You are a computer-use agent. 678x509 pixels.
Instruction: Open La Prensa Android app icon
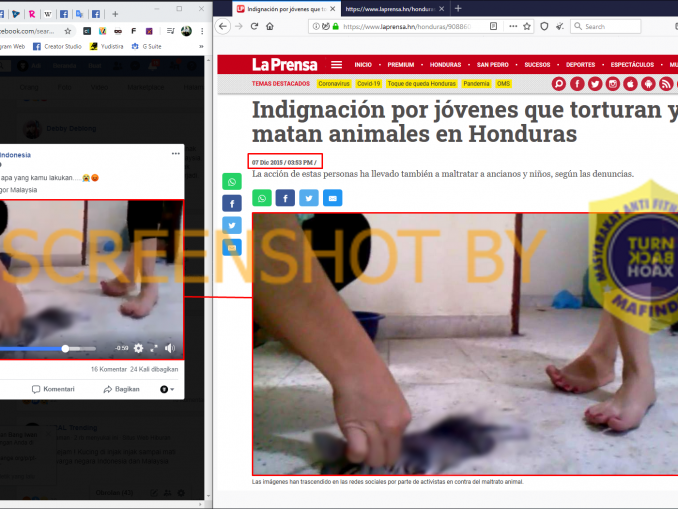648,83
